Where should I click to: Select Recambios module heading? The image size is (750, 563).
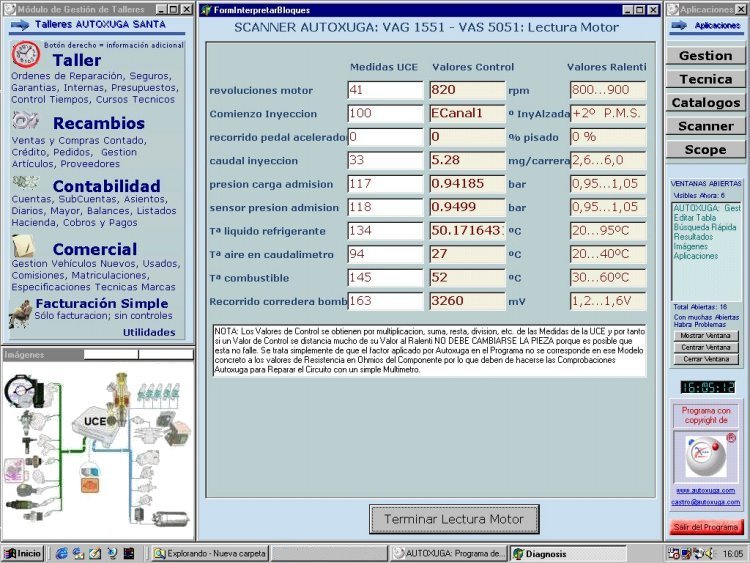99,123
